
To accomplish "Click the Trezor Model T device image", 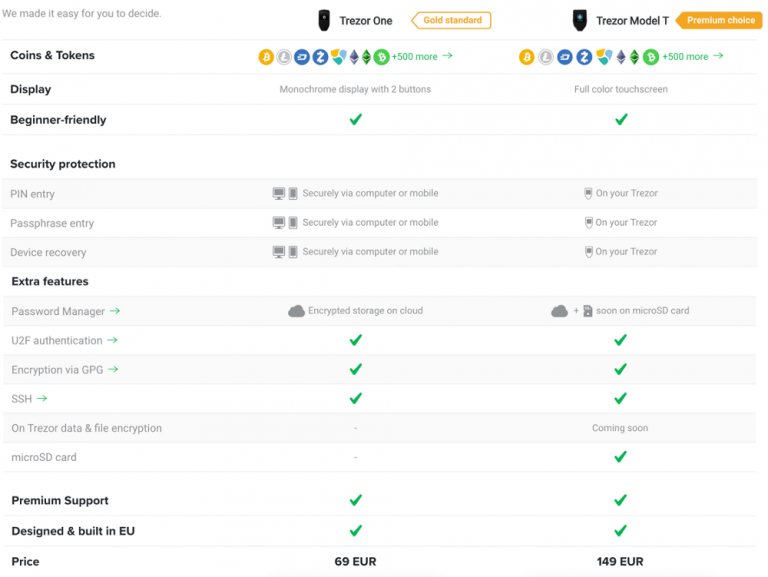I will tap(580, 21).
